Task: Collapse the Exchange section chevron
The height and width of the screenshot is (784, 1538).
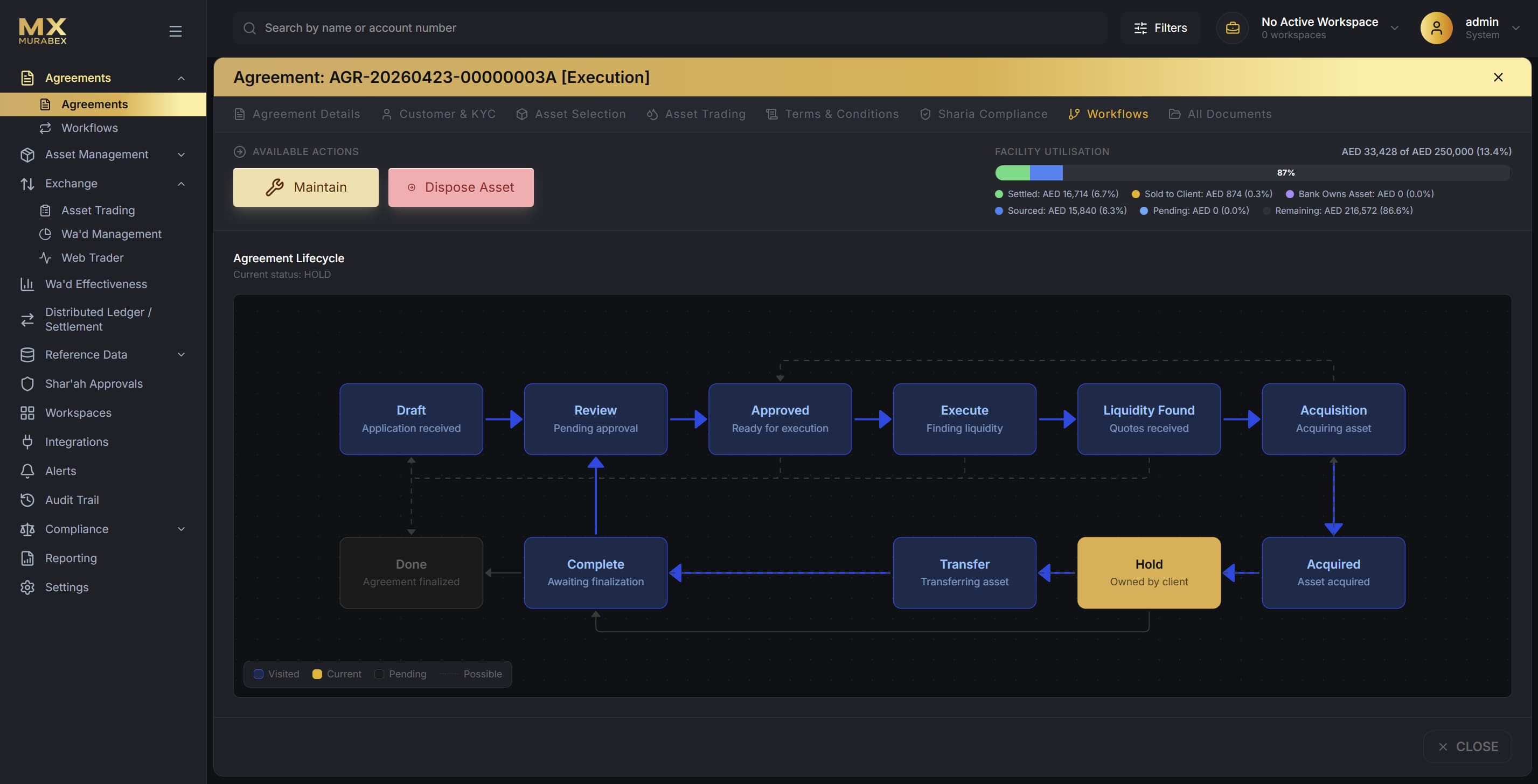Action: pos(181,184)
